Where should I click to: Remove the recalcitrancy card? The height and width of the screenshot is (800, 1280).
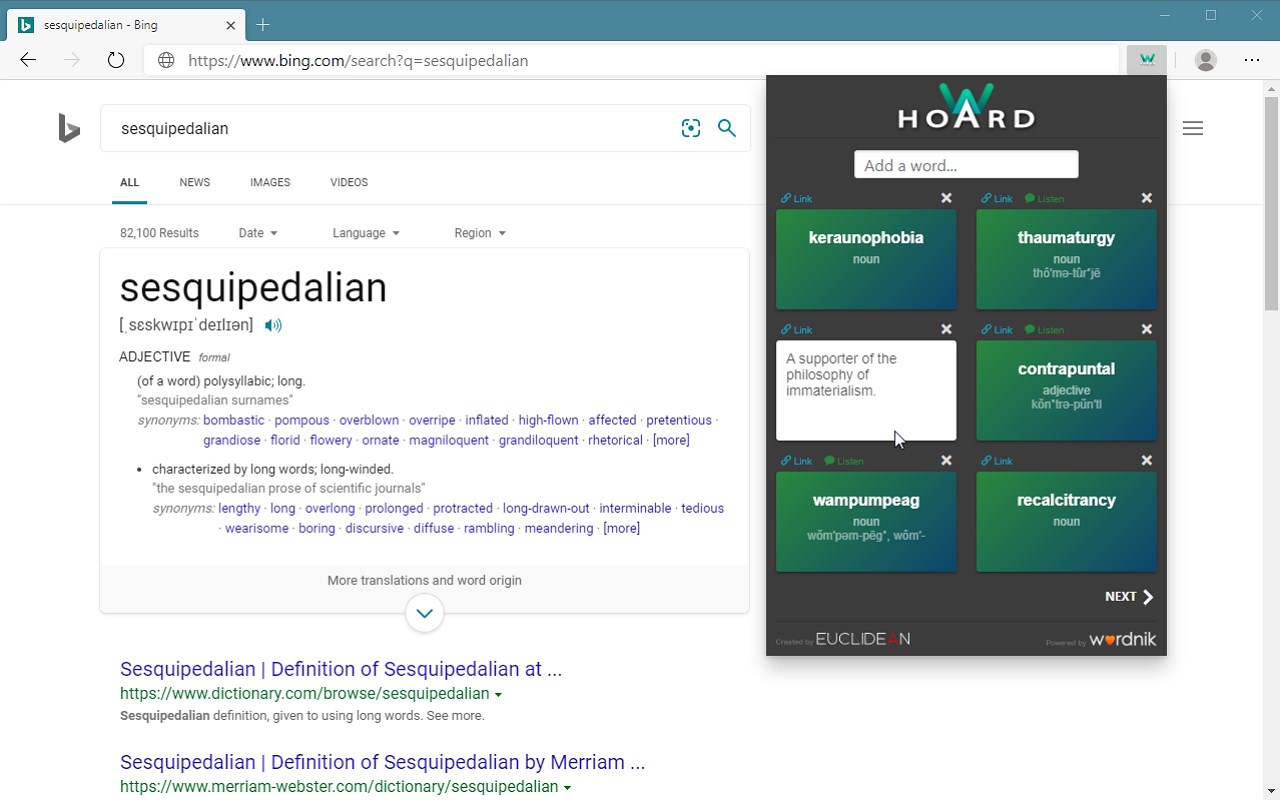(1147, 460)
